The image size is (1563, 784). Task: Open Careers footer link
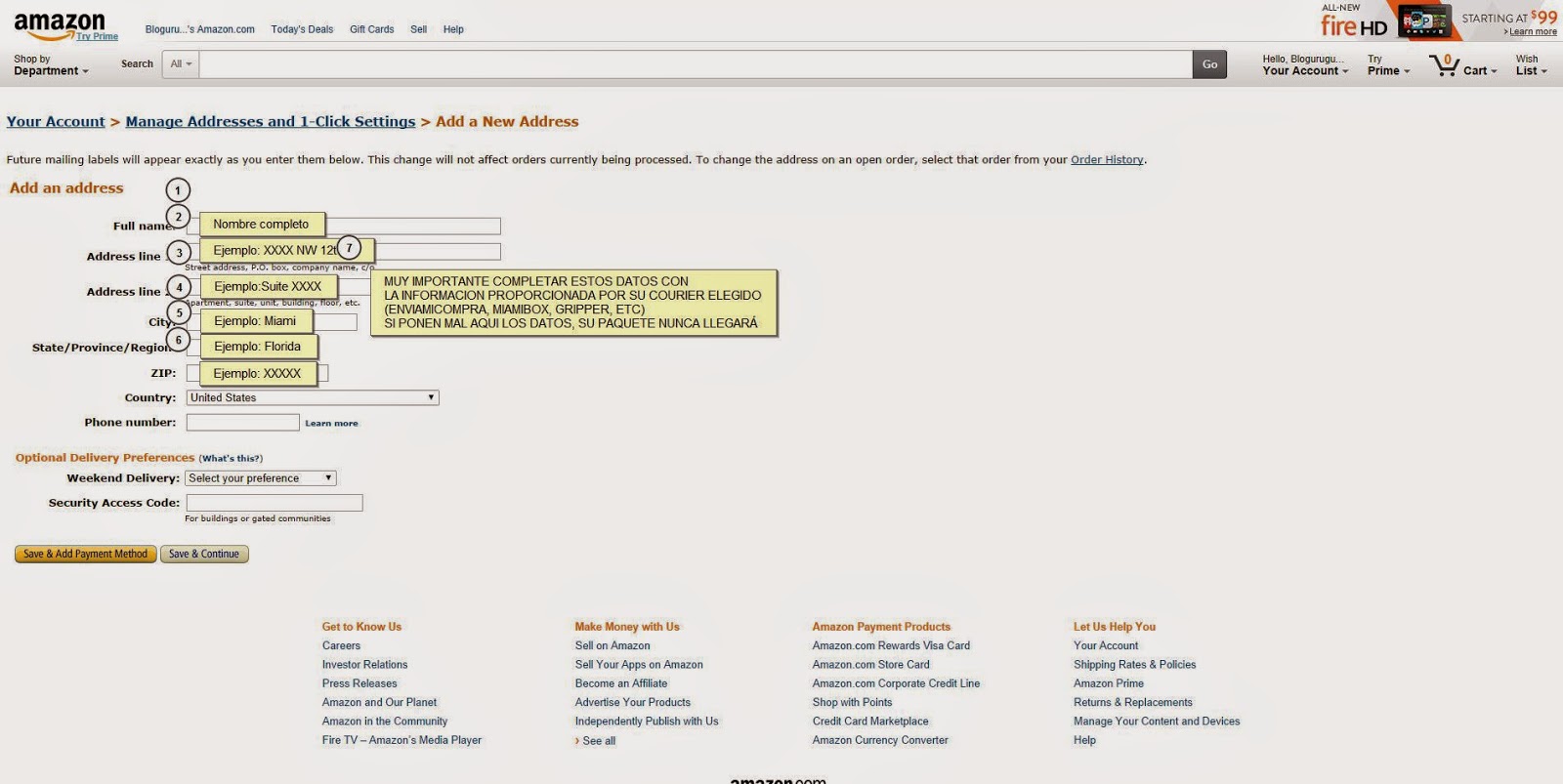tap(341, 646)
